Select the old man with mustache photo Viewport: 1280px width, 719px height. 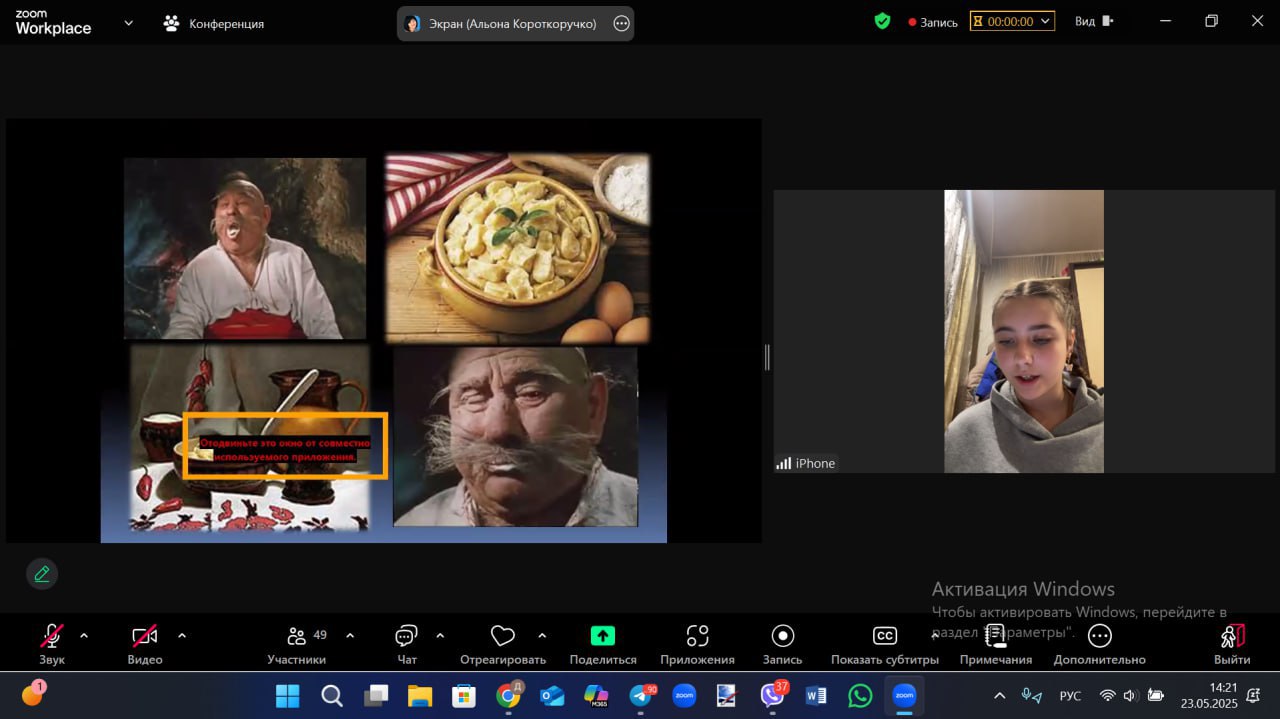[x=515, y=436]
